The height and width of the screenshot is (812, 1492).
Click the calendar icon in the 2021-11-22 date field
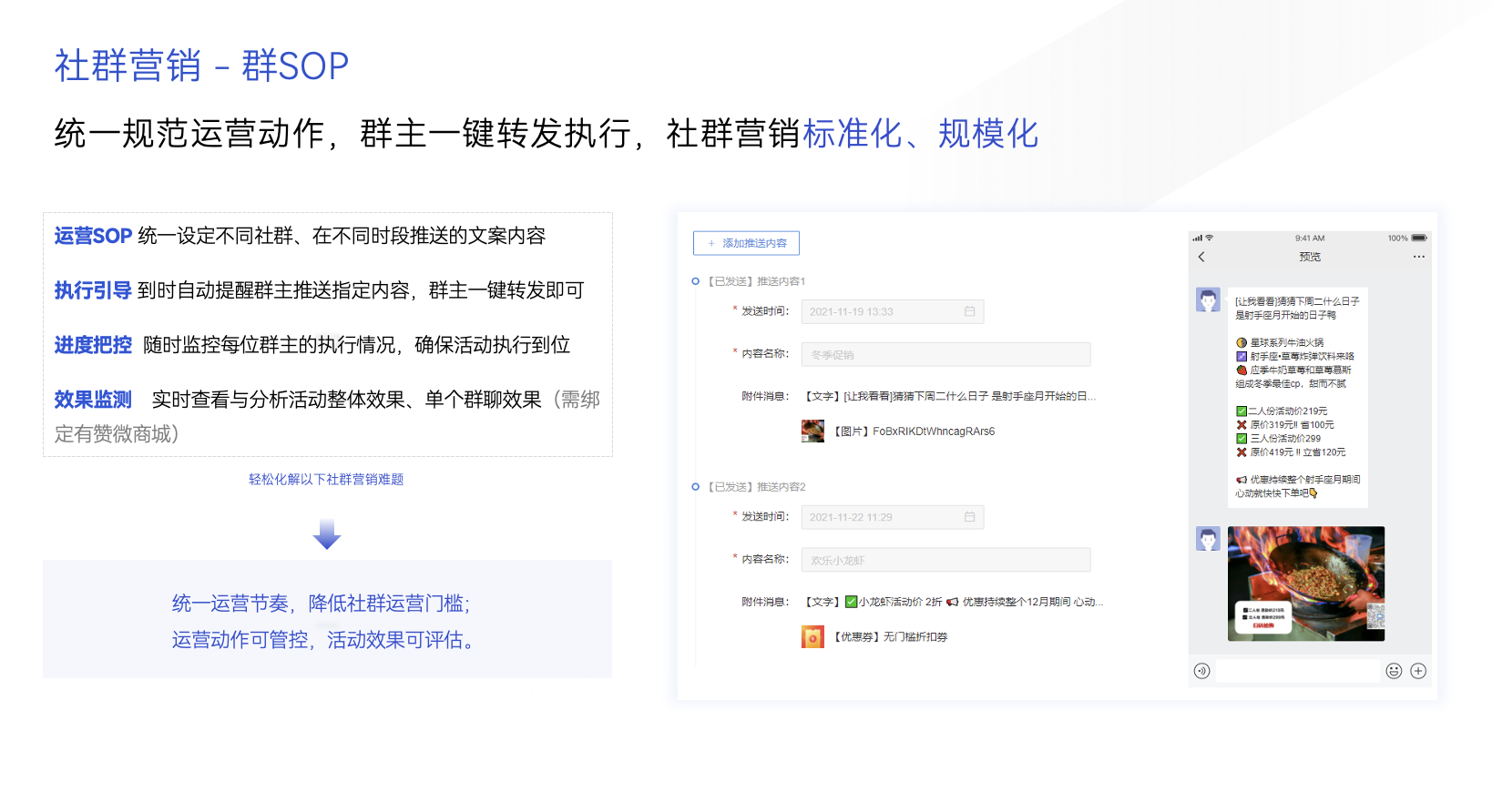[969, 517]
